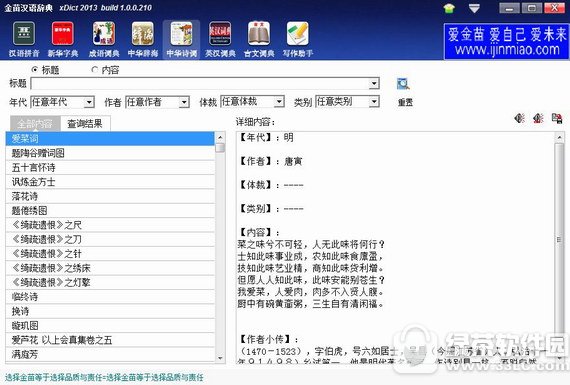This screenshot has height=385, width=570.
Task: Click the poem list scrollbar thumb
Action: coord(220,148)
